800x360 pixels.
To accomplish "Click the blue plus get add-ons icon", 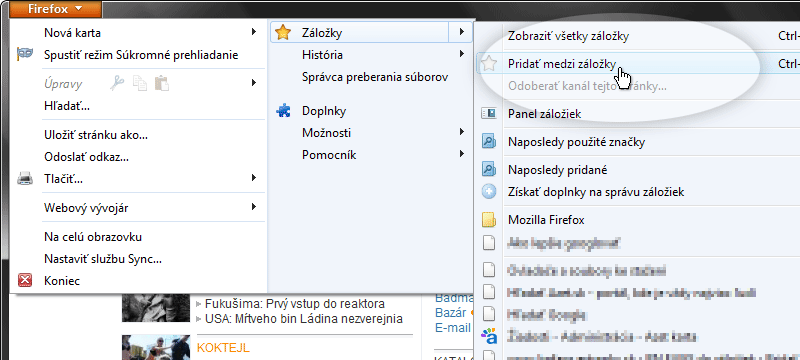I will point(489,192).
